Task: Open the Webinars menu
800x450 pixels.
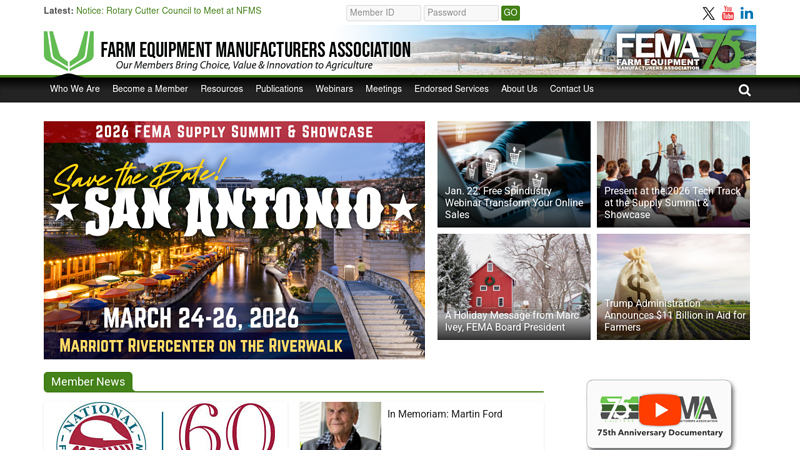Action: 334,89
